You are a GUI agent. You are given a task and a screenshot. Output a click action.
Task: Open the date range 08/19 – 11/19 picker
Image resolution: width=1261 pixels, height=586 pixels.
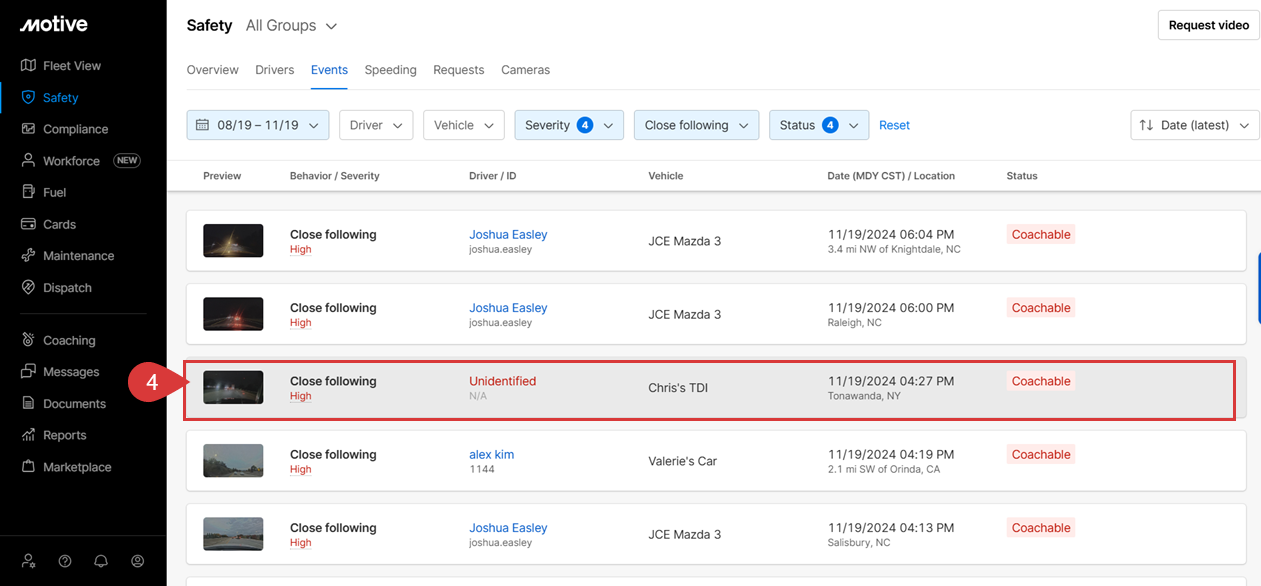[258, 125]
